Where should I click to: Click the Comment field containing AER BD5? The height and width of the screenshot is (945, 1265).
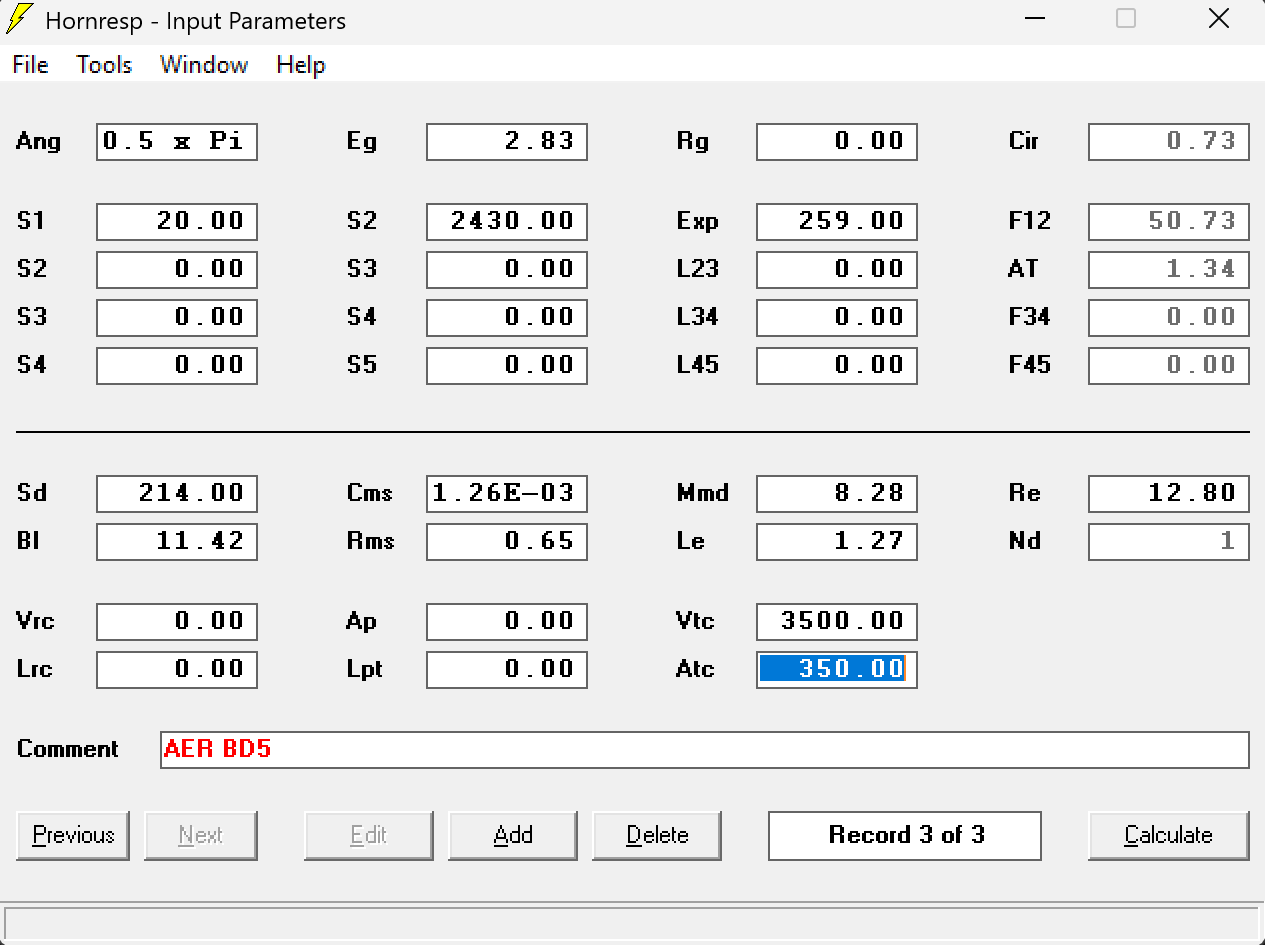704,750
